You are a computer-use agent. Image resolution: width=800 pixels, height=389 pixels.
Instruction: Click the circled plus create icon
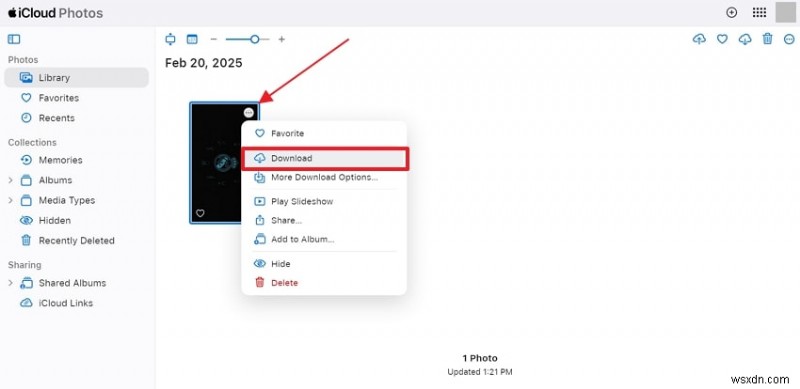(732, 13)
